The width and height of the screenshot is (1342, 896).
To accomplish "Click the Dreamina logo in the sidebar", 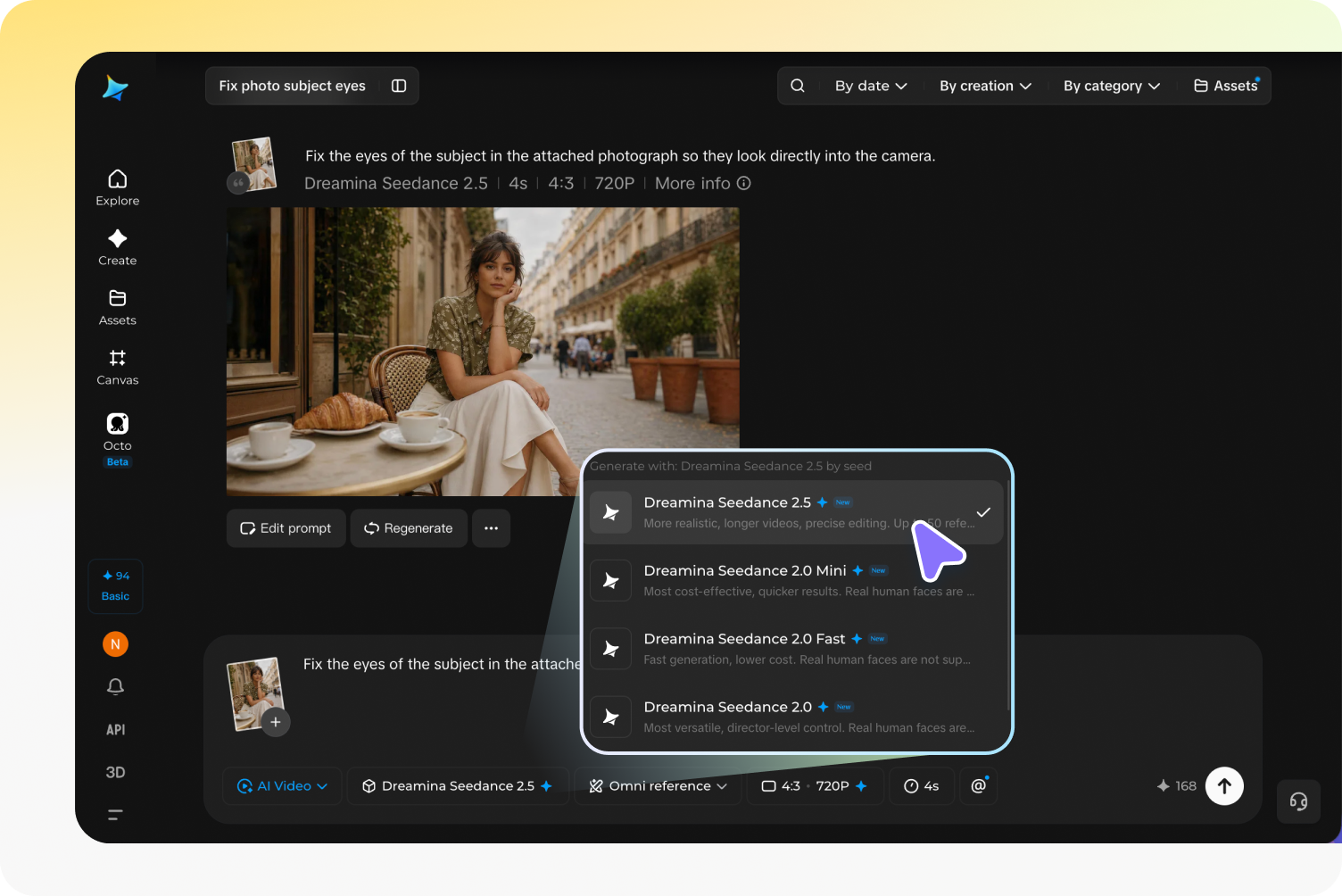I will pyautogui.click(x=115, y=87).
